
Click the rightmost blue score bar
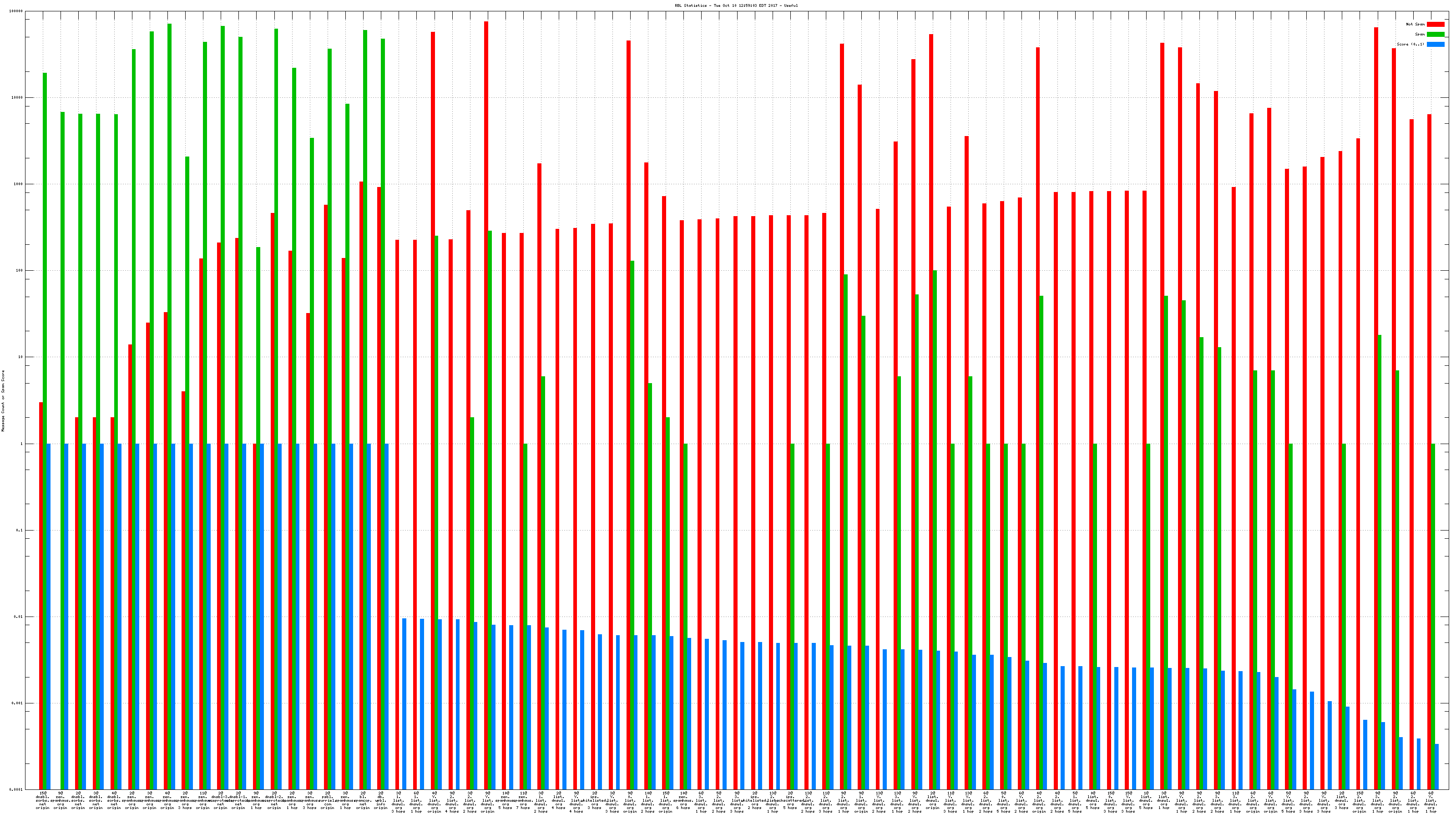[x=1437, y=766]
